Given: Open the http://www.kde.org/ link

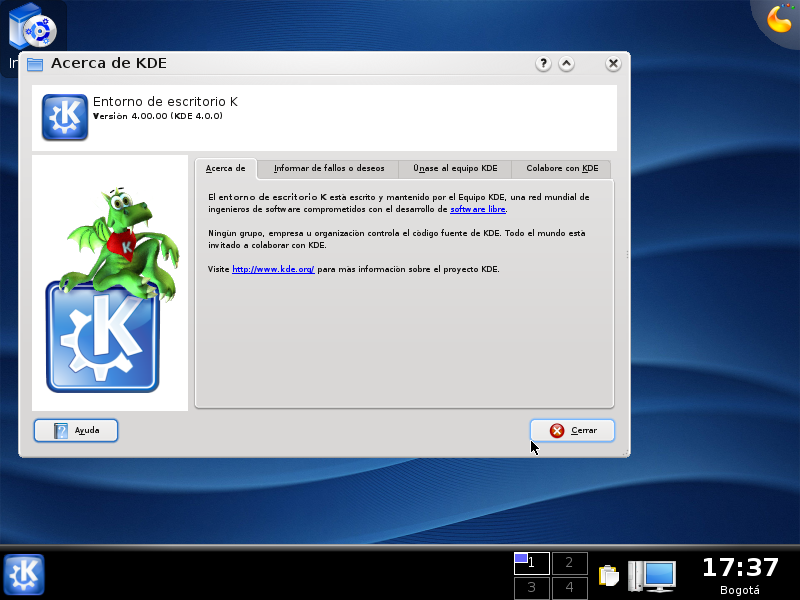Looking at the screenshot, I should pos(273,269).
